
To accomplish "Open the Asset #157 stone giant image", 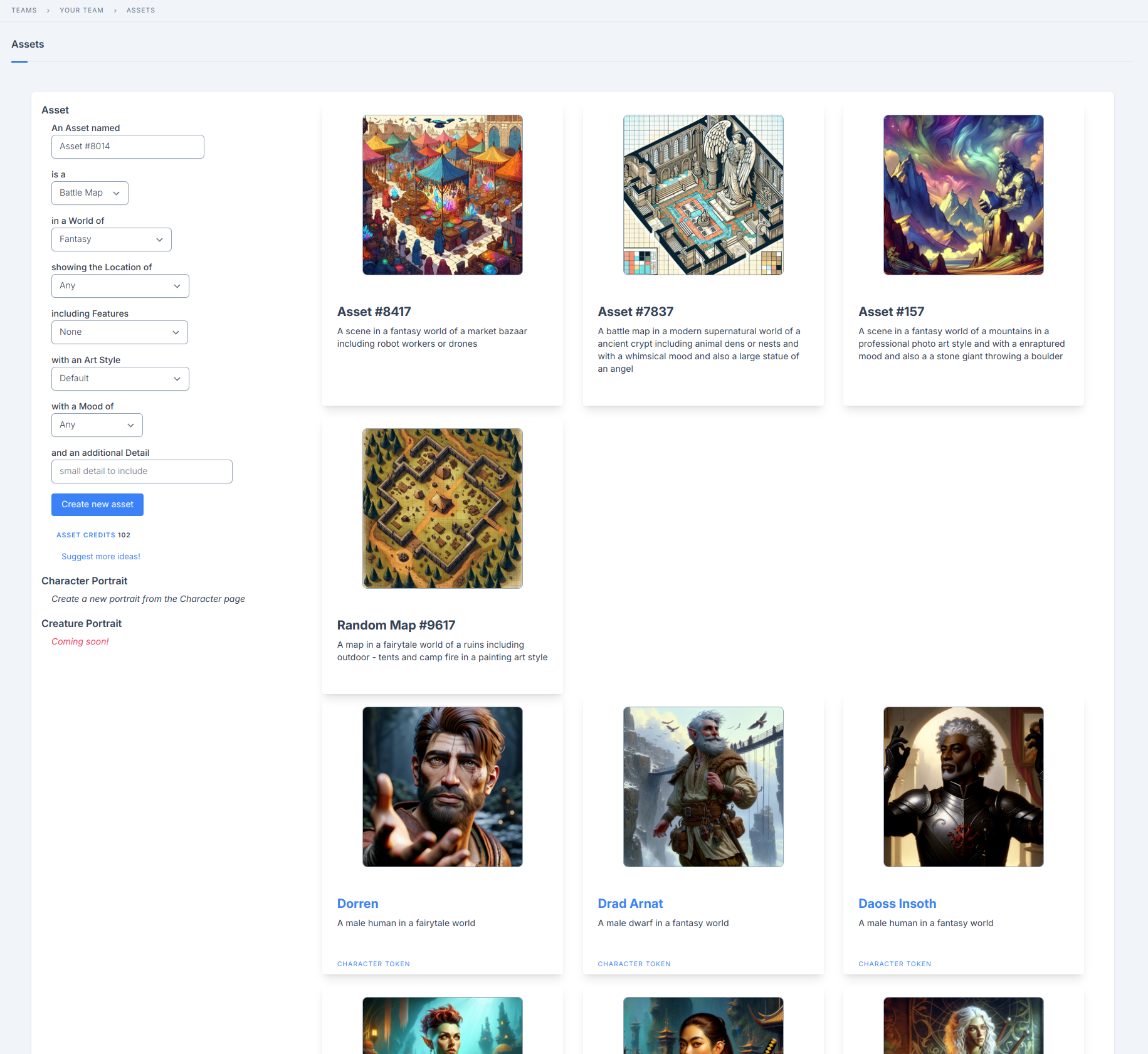I will pyautogui.click(x=963, y=195).
